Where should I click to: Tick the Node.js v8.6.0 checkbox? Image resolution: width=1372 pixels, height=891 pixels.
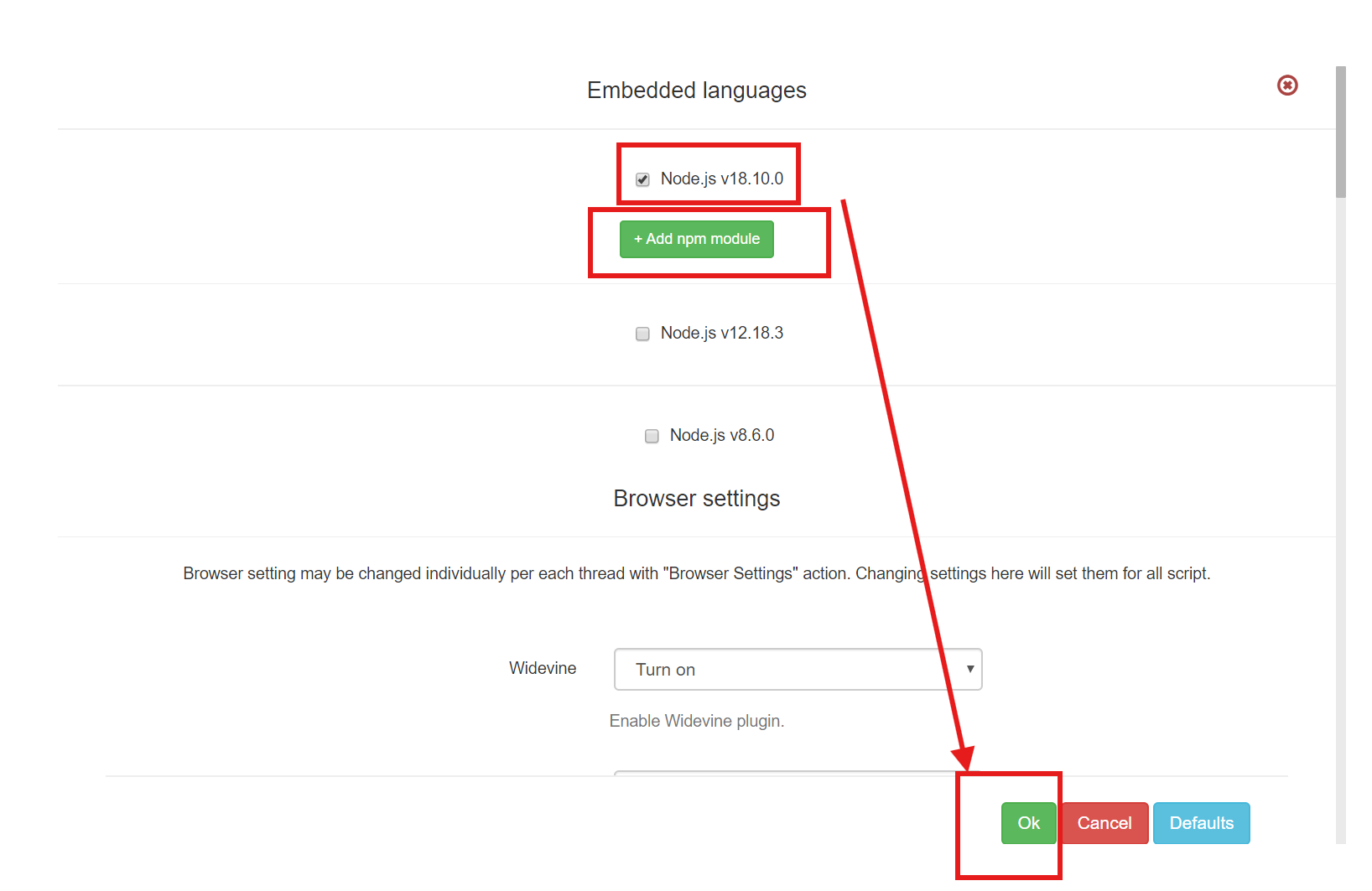652,436
